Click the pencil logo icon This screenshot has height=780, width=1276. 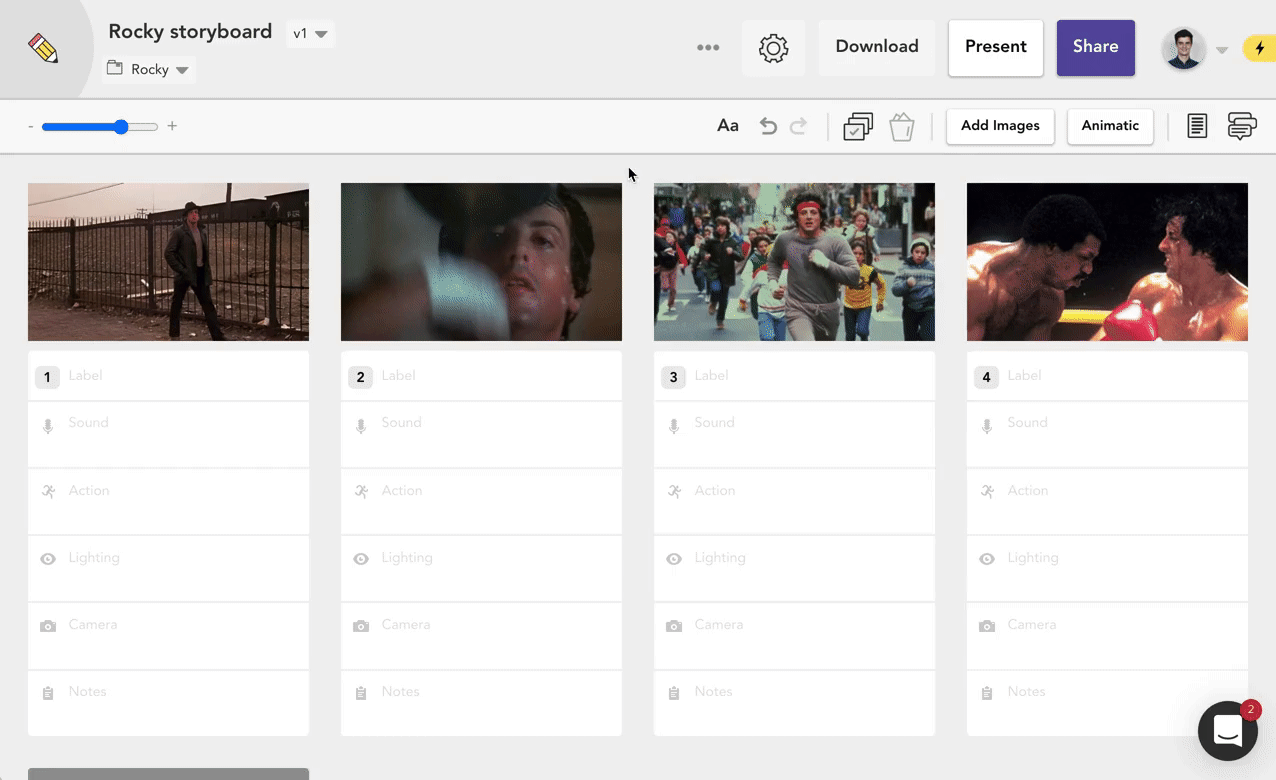tap(43, 49)
